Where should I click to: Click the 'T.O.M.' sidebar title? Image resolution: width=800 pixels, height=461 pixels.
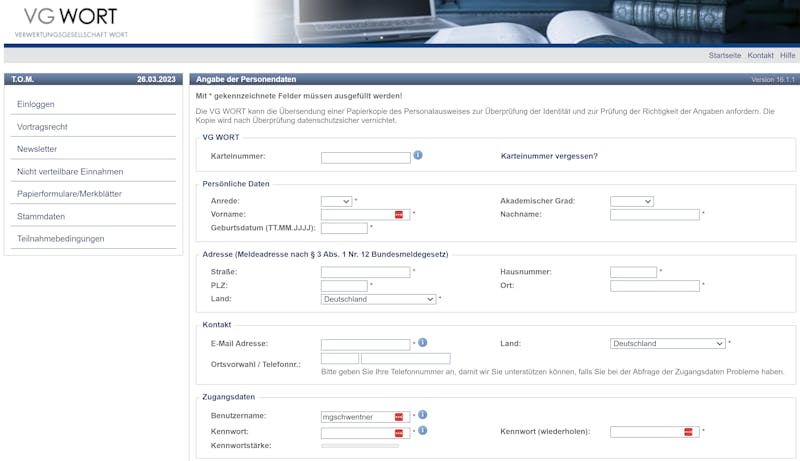point(22,79)
